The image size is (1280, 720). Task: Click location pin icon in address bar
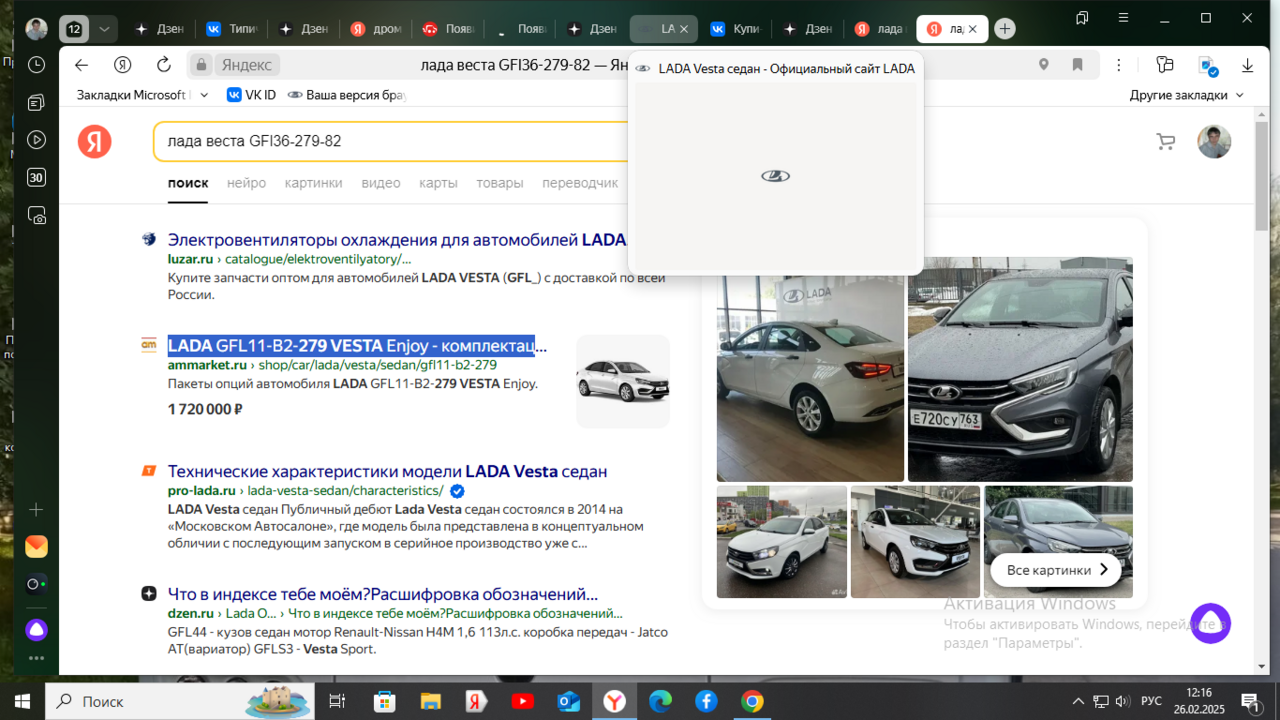[x=1043, y=65]
